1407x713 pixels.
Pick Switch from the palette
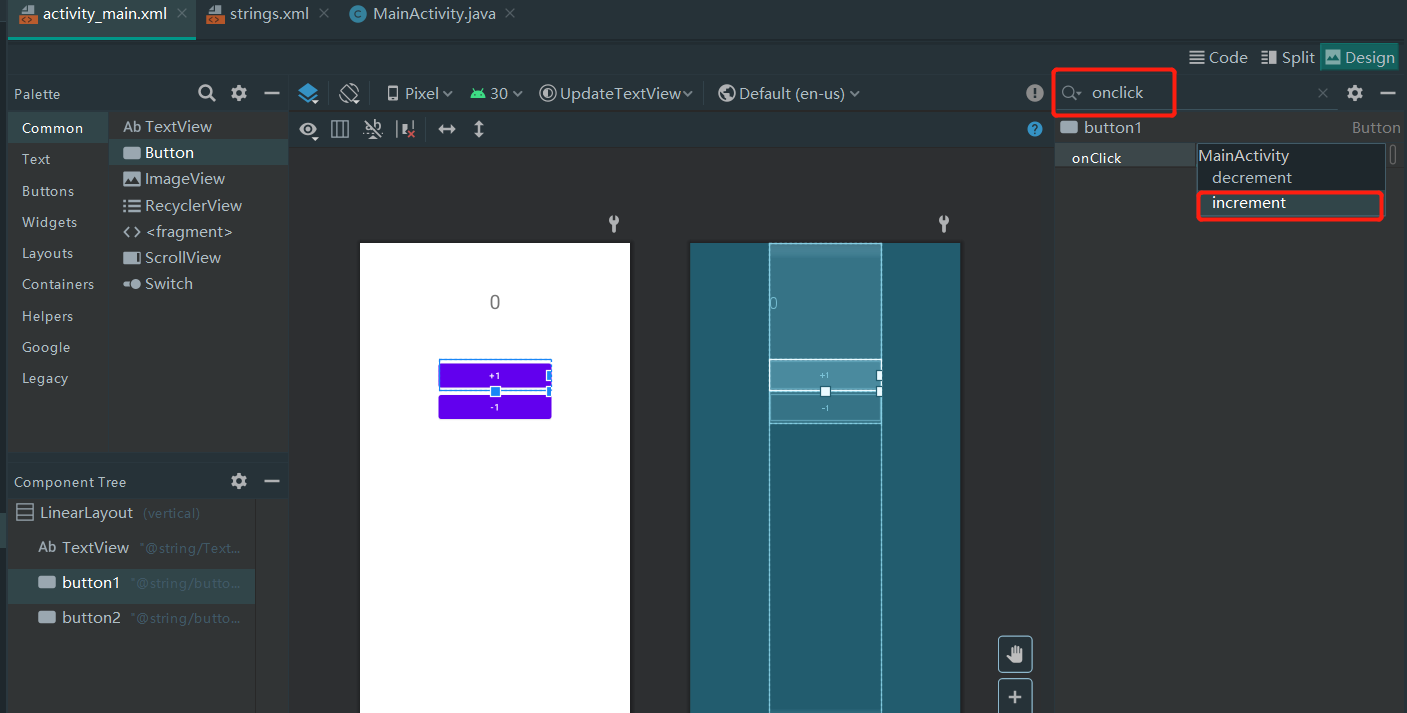[x=198, y=283]
